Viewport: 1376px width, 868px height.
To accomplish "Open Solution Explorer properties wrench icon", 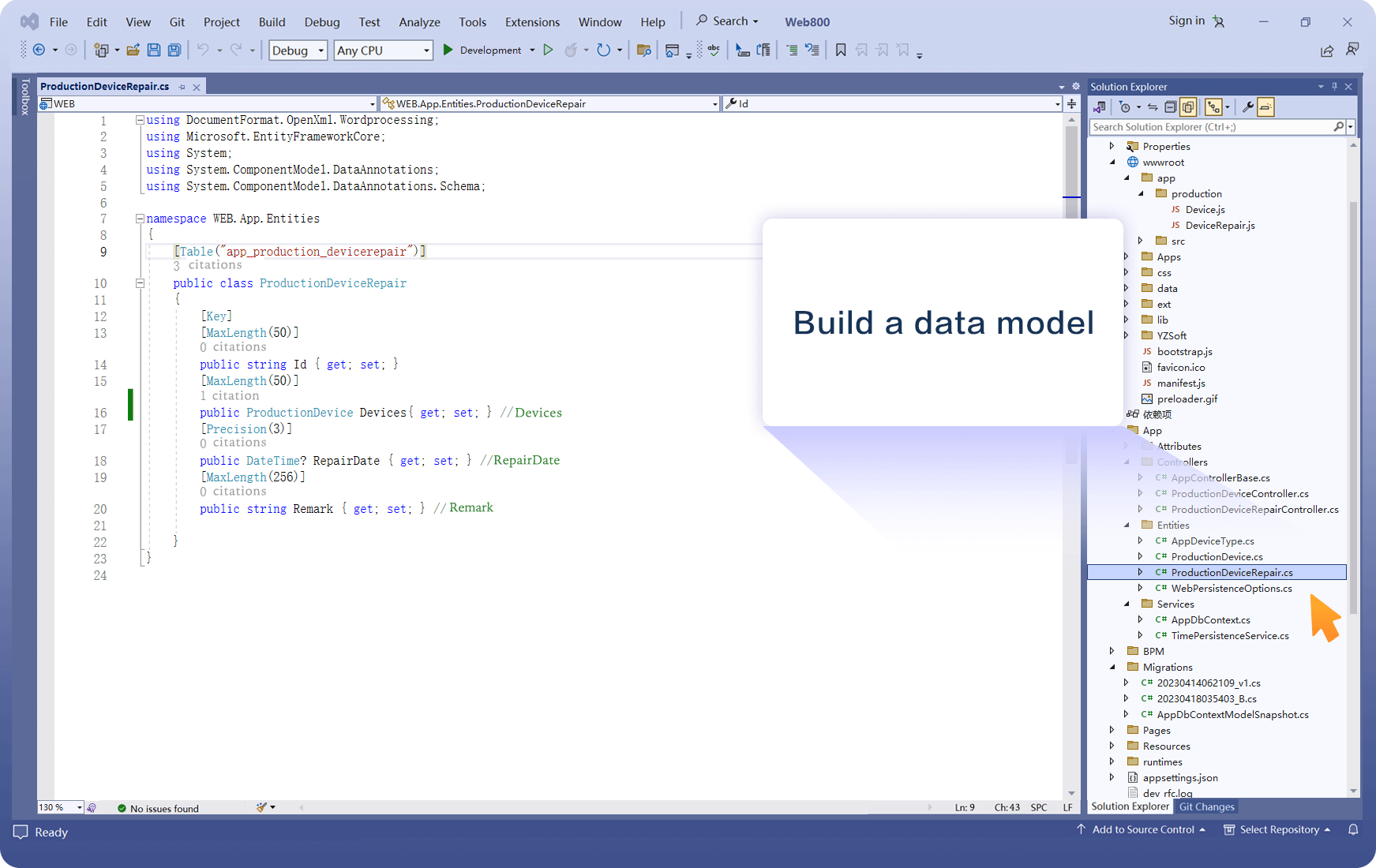I will (x=1247, y=107).
